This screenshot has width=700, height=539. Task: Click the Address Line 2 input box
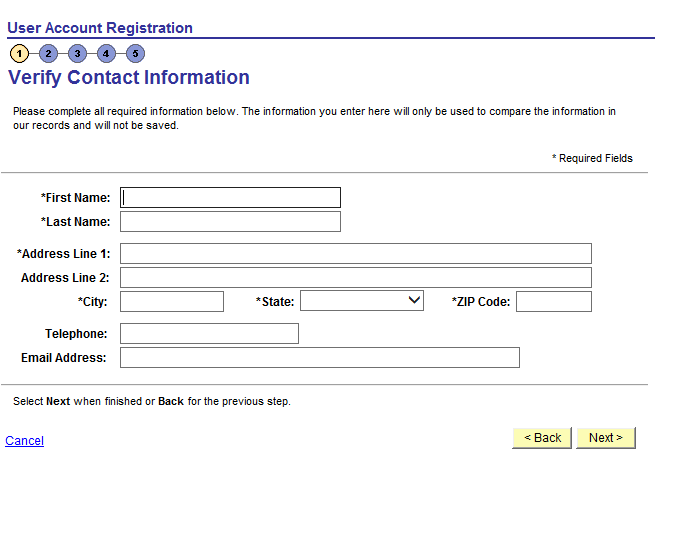click(355, 278)
